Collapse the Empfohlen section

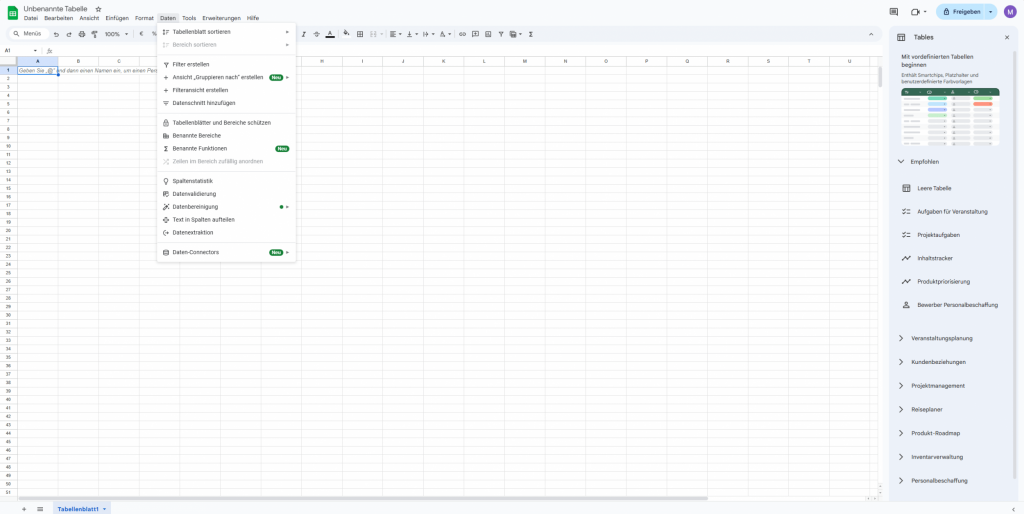tap(901, 161)
